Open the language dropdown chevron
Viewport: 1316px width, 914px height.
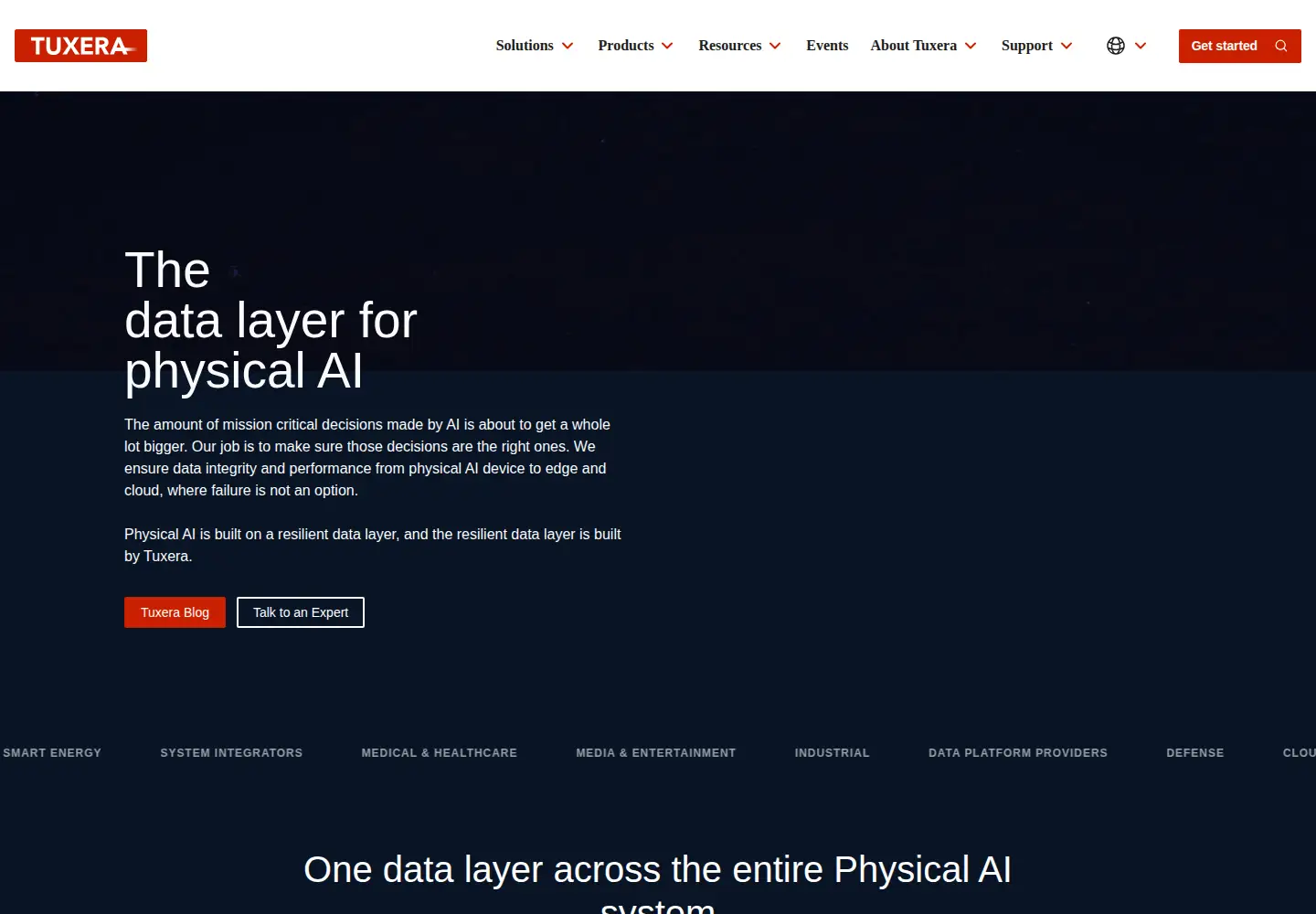[1141, 46]
